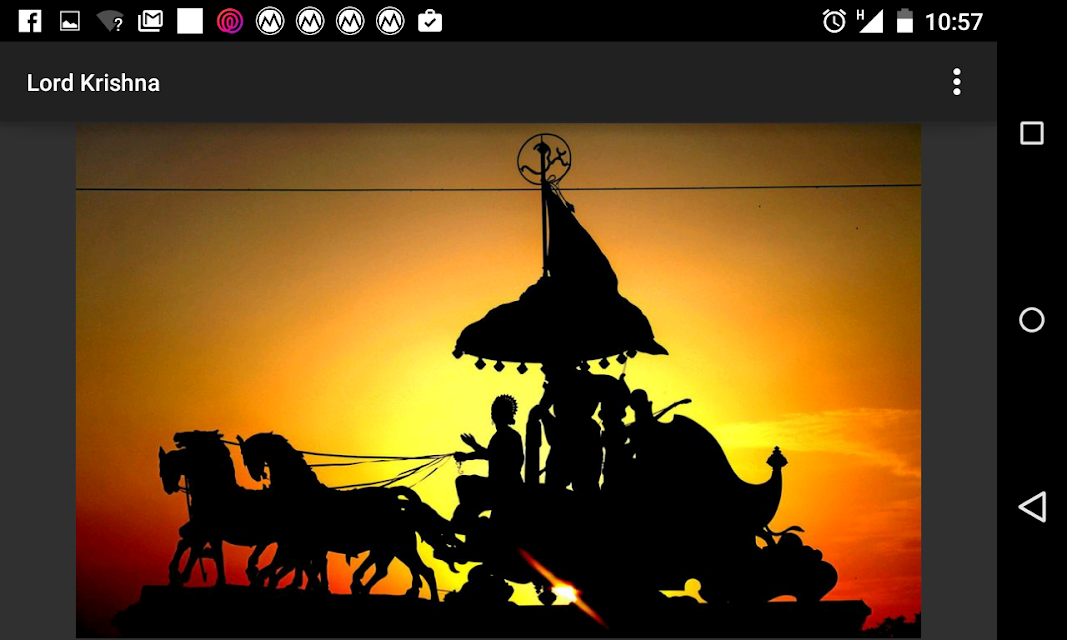Screen dimensions: 1067x640
Task: Tap the white square notification icon
Action: [190, 21]
